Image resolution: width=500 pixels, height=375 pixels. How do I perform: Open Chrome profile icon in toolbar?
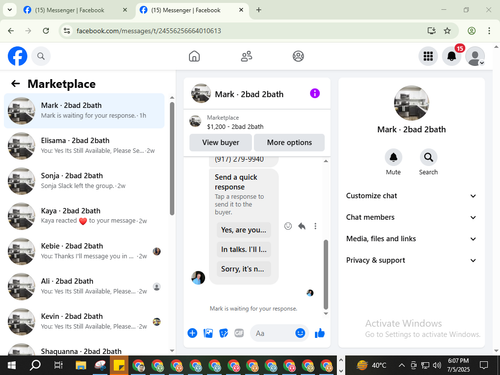(471, 31)
